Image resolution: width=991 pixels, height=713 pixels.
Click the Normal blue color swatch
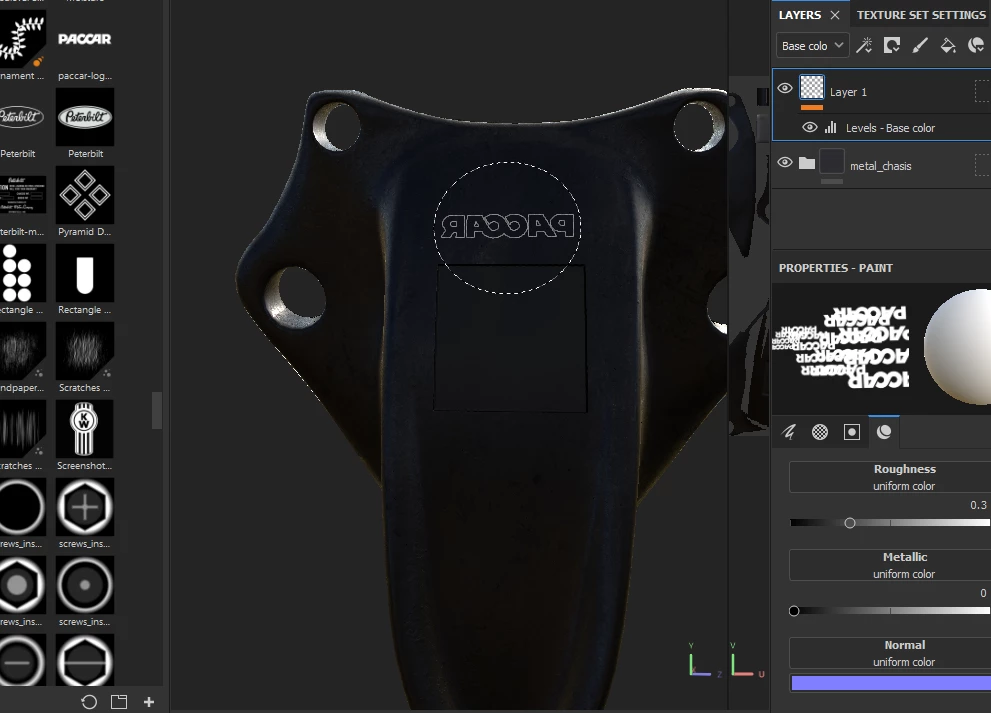click(x=891, y=683)
